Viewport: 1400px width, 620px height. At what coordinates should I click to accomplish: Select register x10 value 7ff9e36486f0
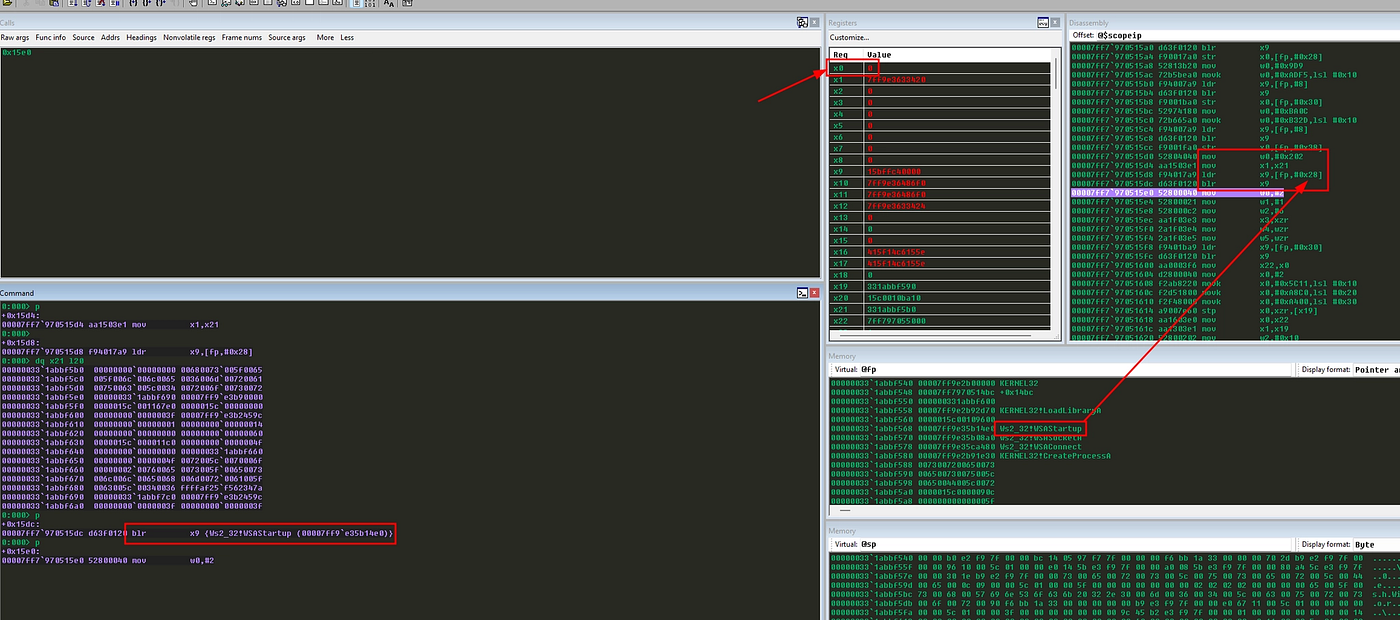895,182
